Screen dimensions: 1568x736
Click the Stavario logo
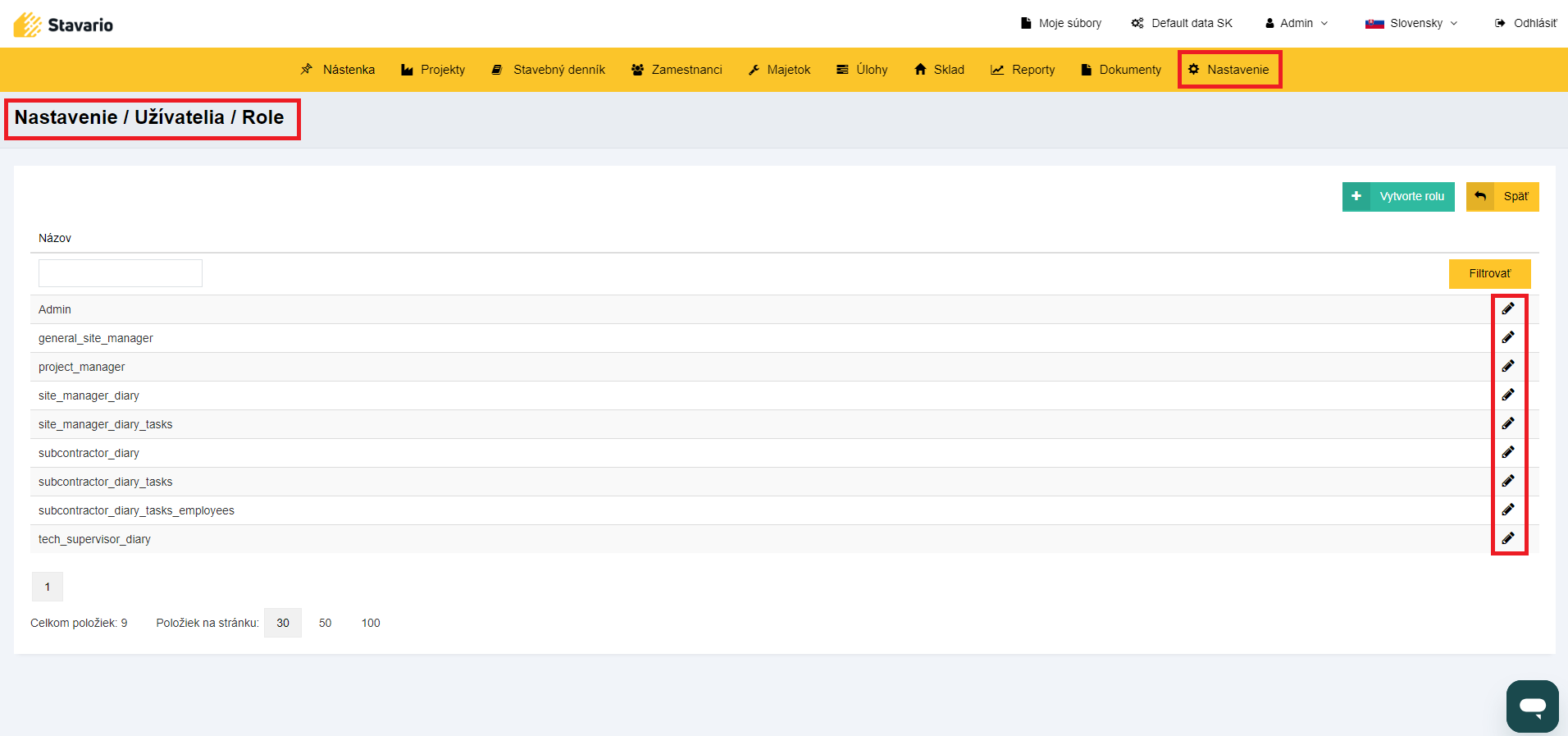(x=63, y=25)
